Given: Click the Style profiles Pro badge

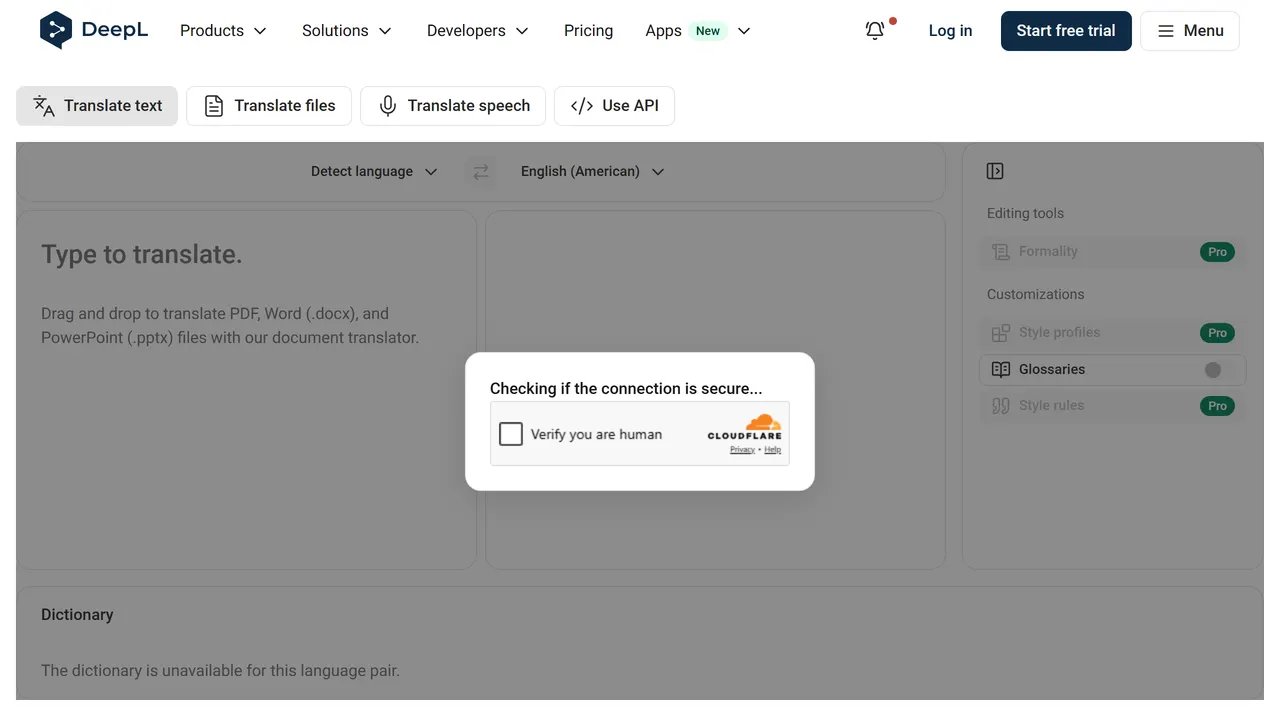Looking at the screenshot, I should 1217,333.
